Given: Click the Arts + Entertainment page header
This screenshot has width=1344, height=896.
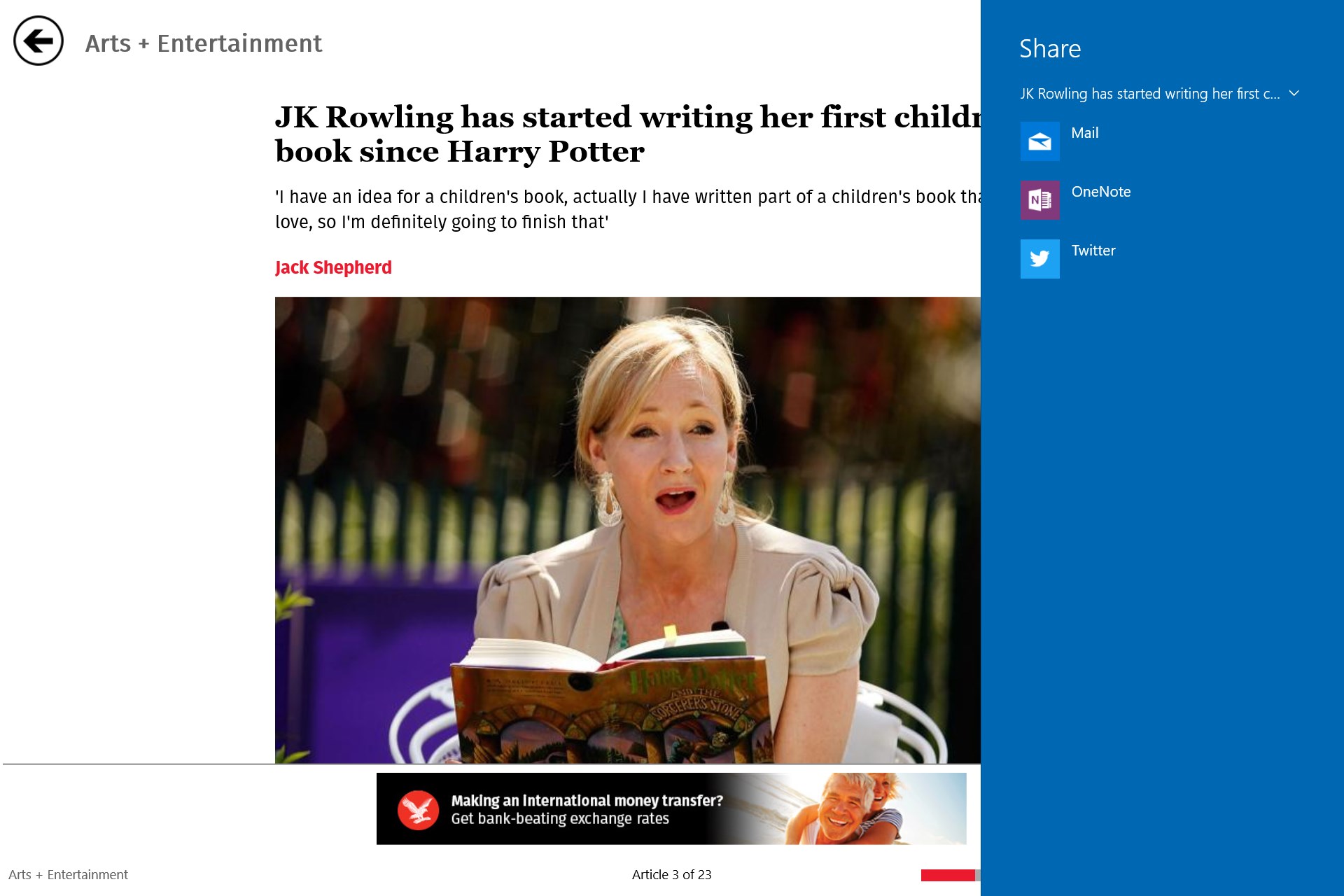Looking at the screenshot, I should pyautogui.click(x=203, y=43).
